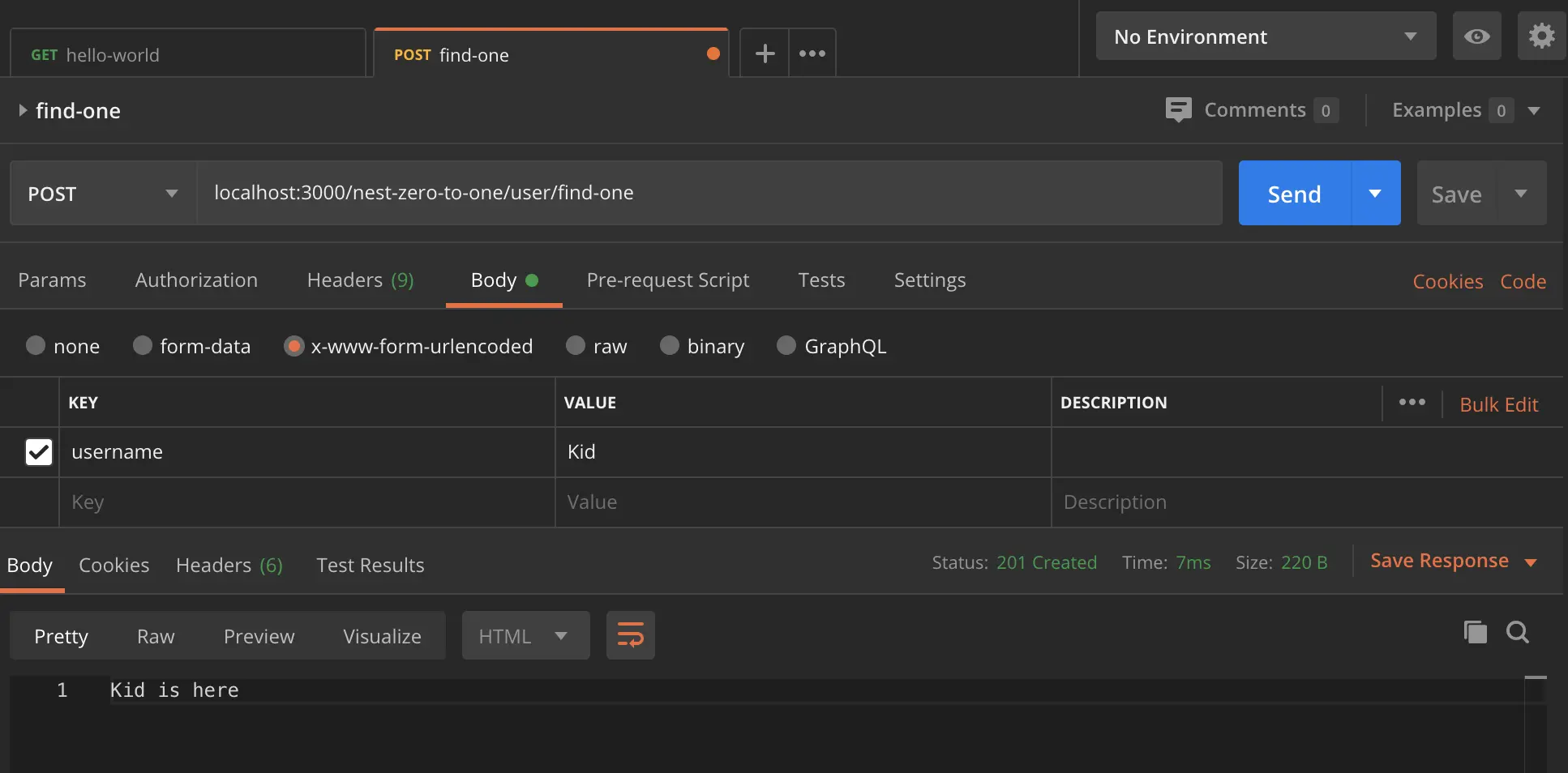Toggle the response line wrap icon
This screenshot has height=773, width=1568.
point(631,635)
